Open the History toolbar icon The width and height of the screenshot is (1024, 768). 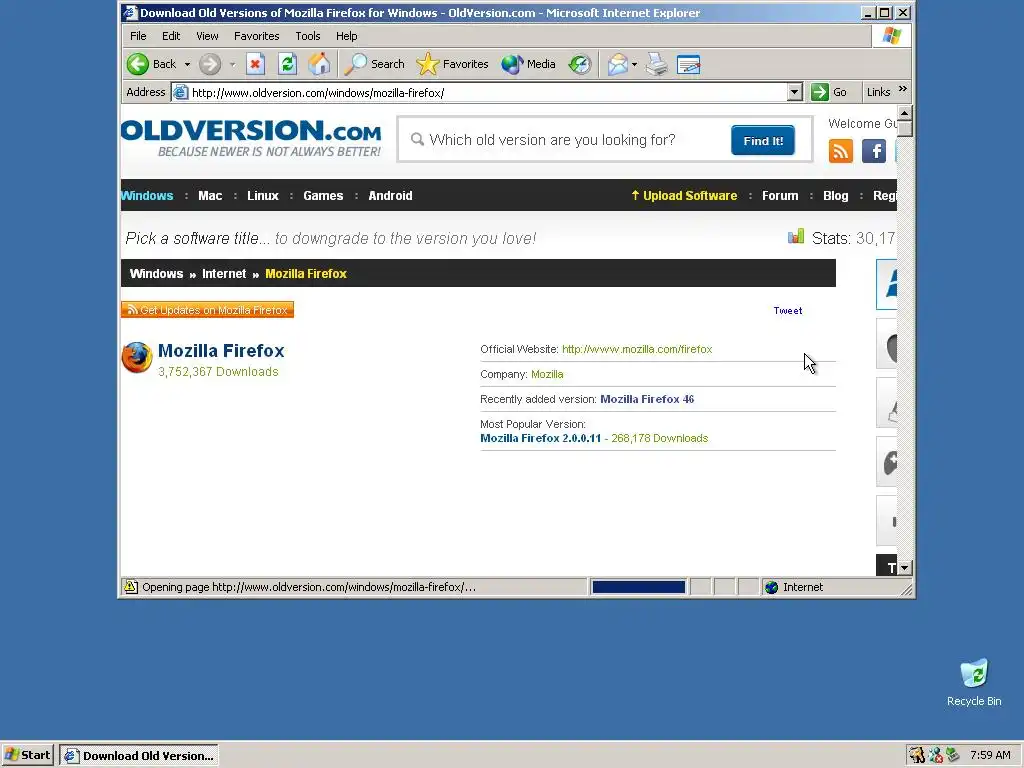580,64
